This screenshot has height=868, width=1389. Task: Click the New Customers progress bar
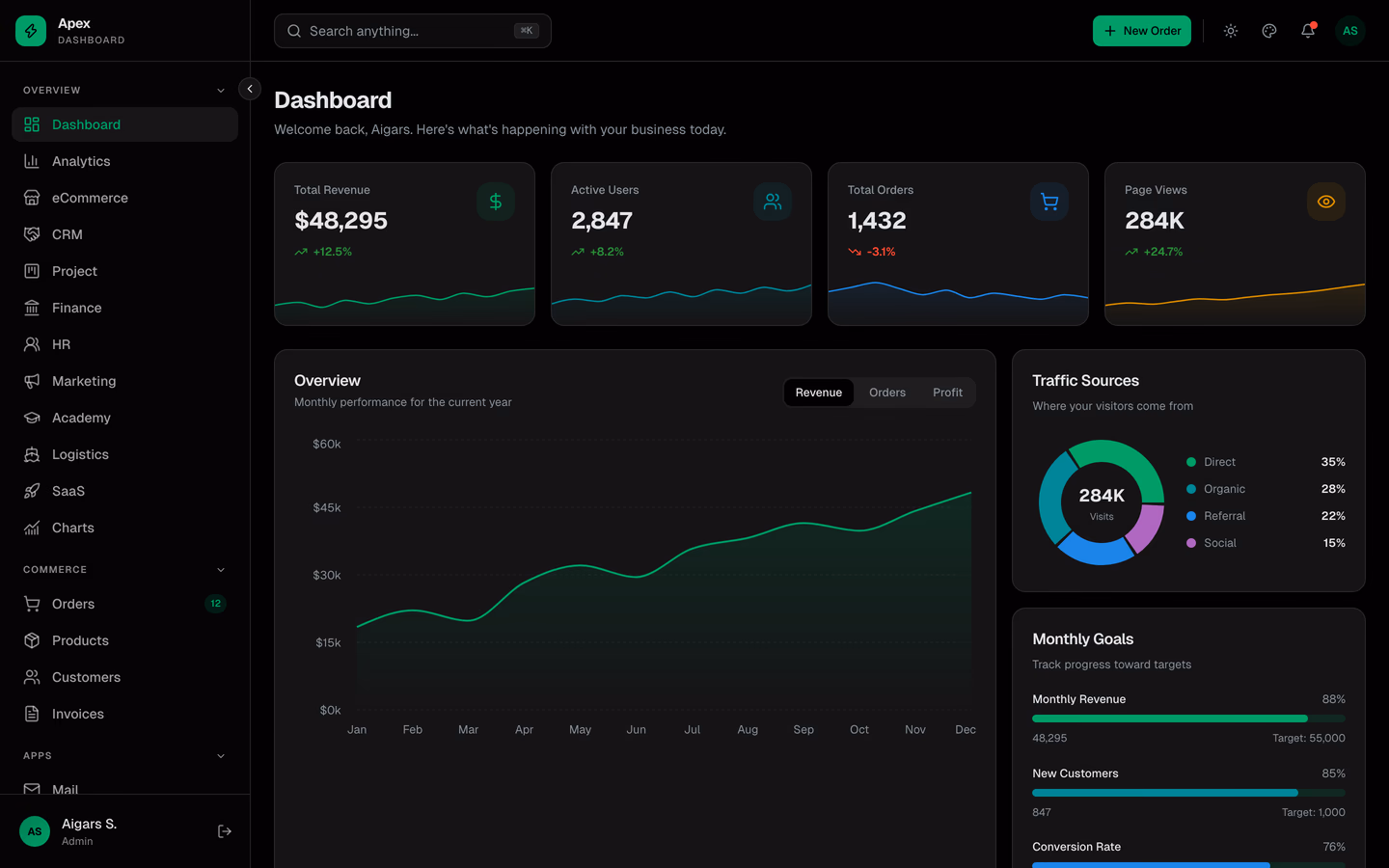1188,793
